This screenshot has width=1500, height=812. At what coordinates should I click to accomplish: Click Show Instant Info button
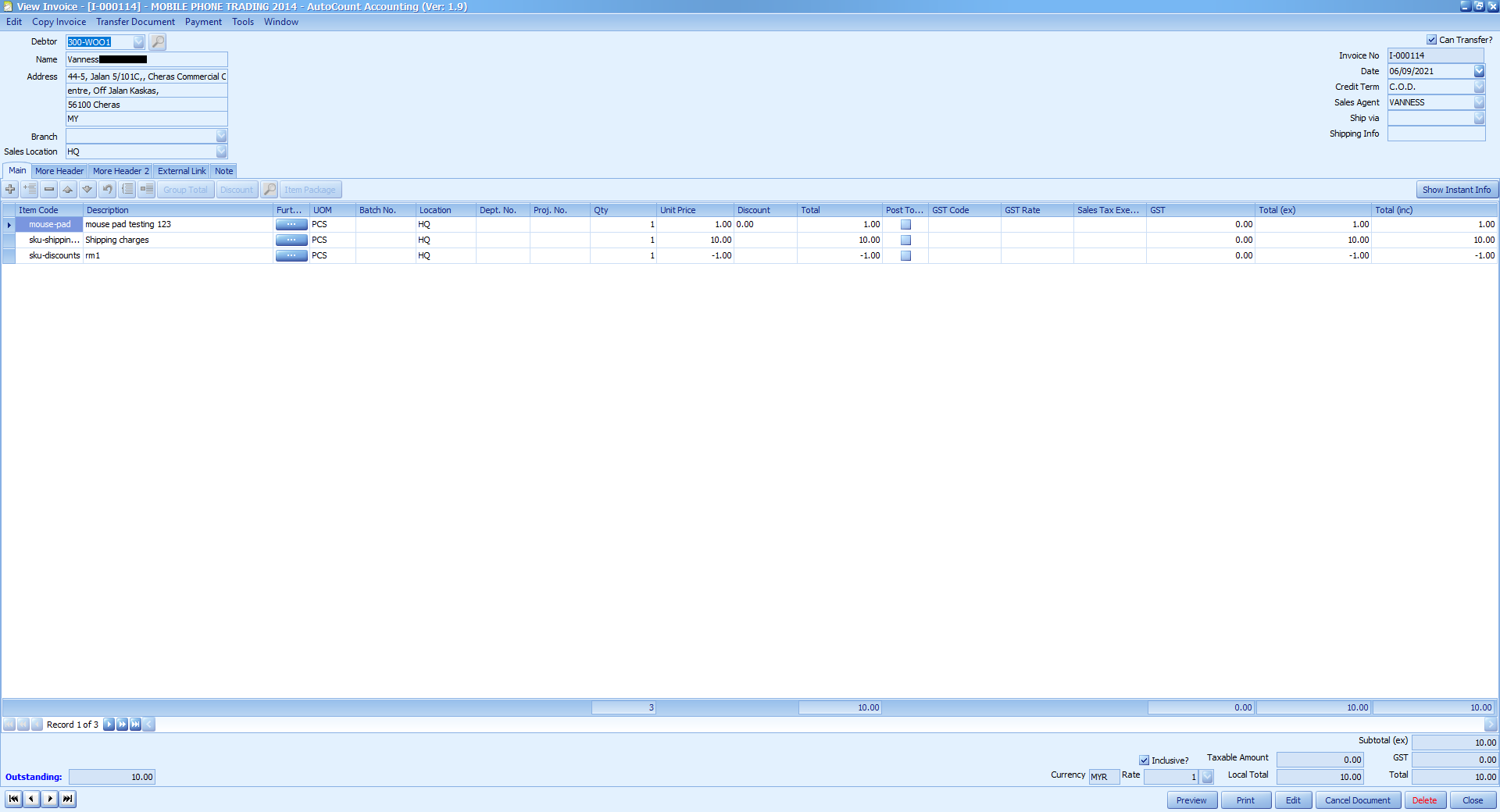pyautogui.click(x=1456, y=190)
